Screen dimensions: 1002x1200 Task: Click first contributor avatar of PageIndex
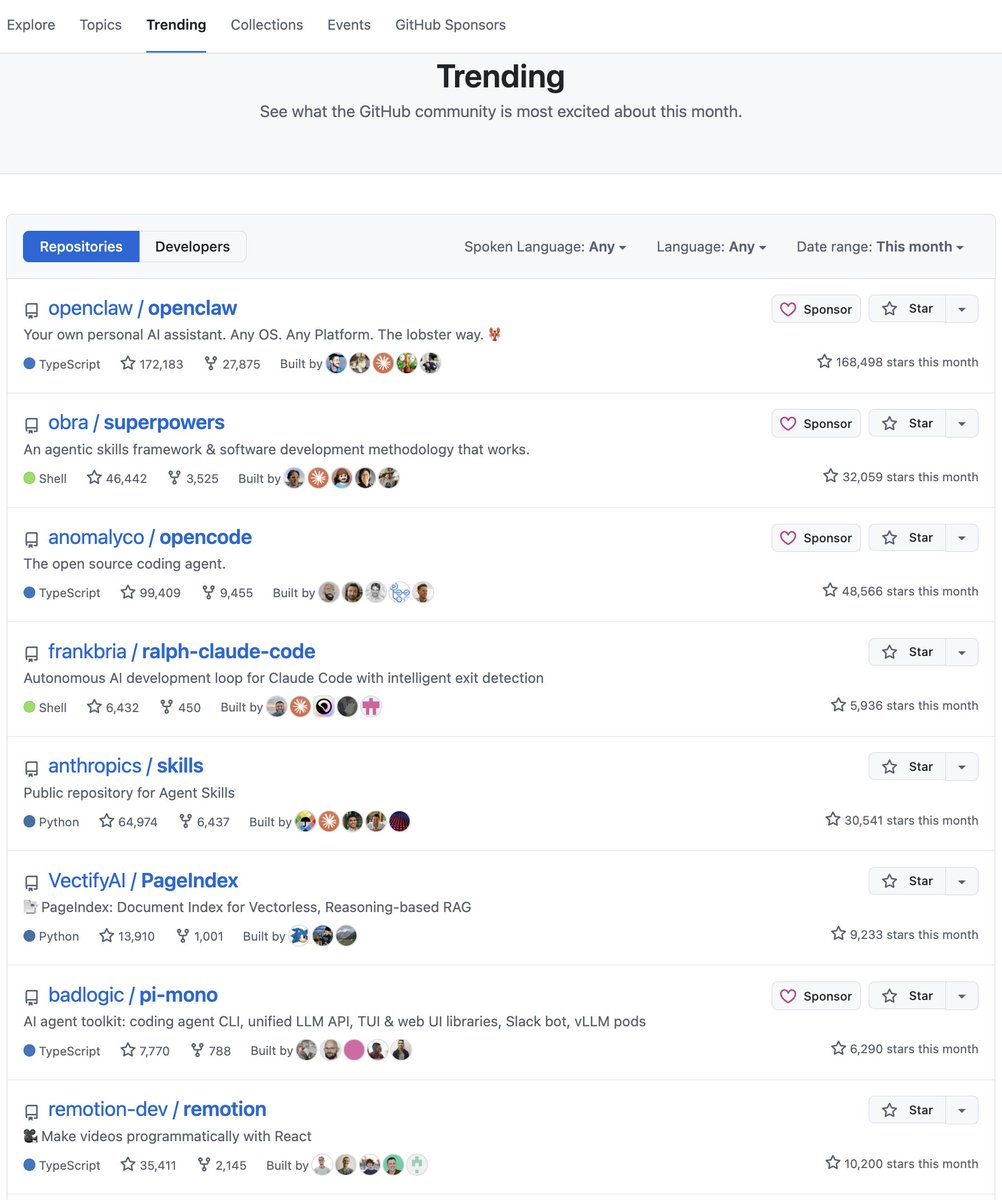click(x=299, y=936)
